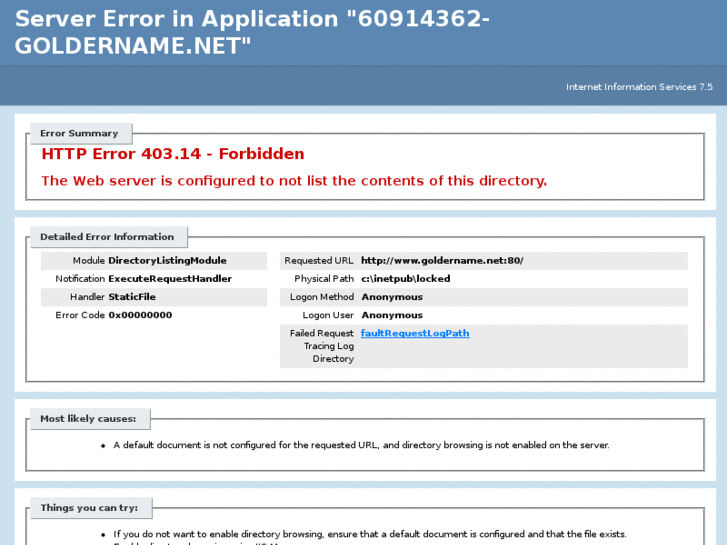Click the 'Notification' field label
The height and width of the screenshot is (545, 727).
(x=80, y=279)
